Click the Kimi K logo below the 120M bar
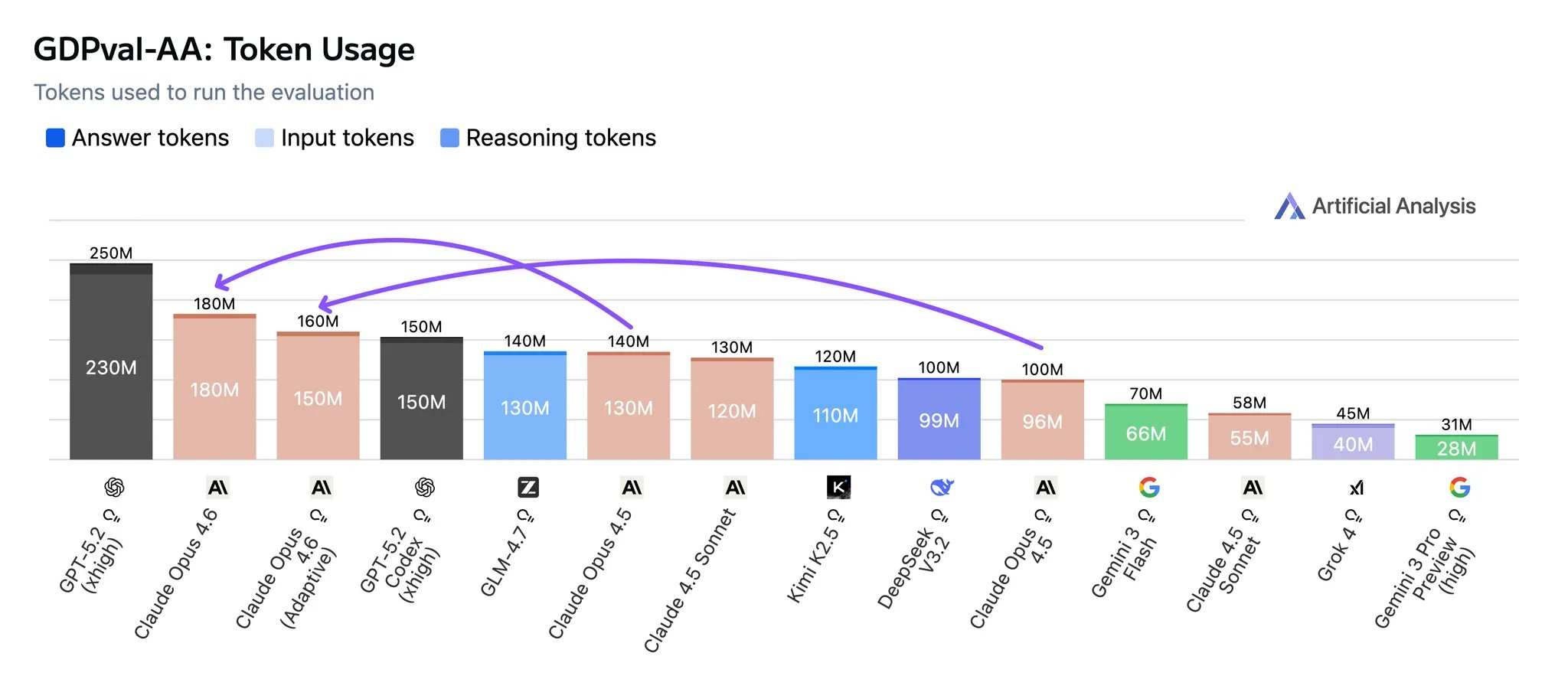Viewport: 1568px width, 689px height. coord(838,487)
